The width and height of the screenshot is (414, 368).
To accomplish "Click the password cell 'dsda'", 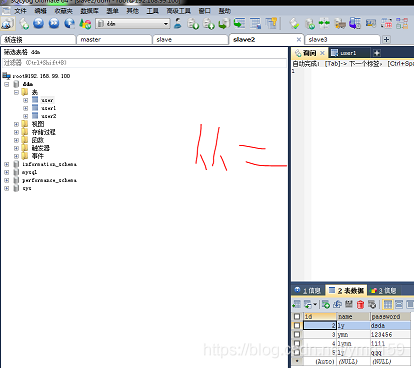I will pos(390,325).
